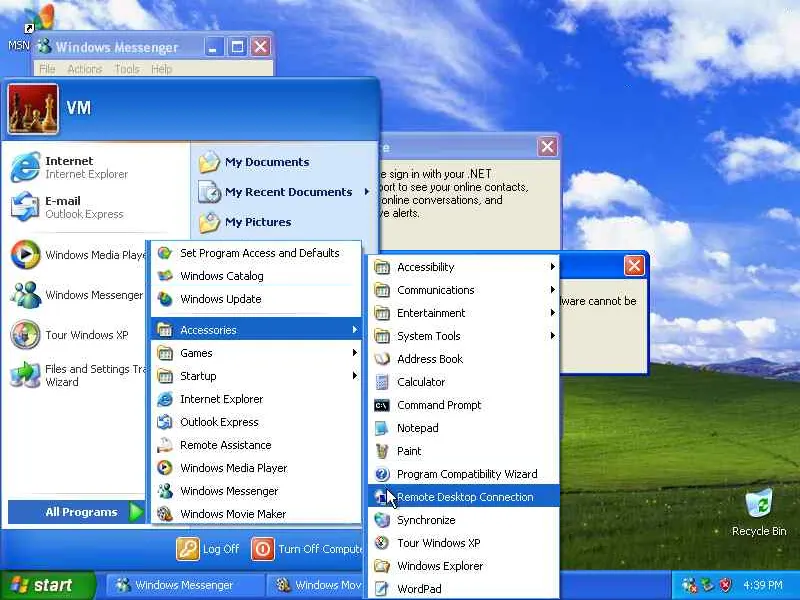800x600 pixels.
Task: Close the 'ware cannot be' error dialog
Action: (634, 265)
